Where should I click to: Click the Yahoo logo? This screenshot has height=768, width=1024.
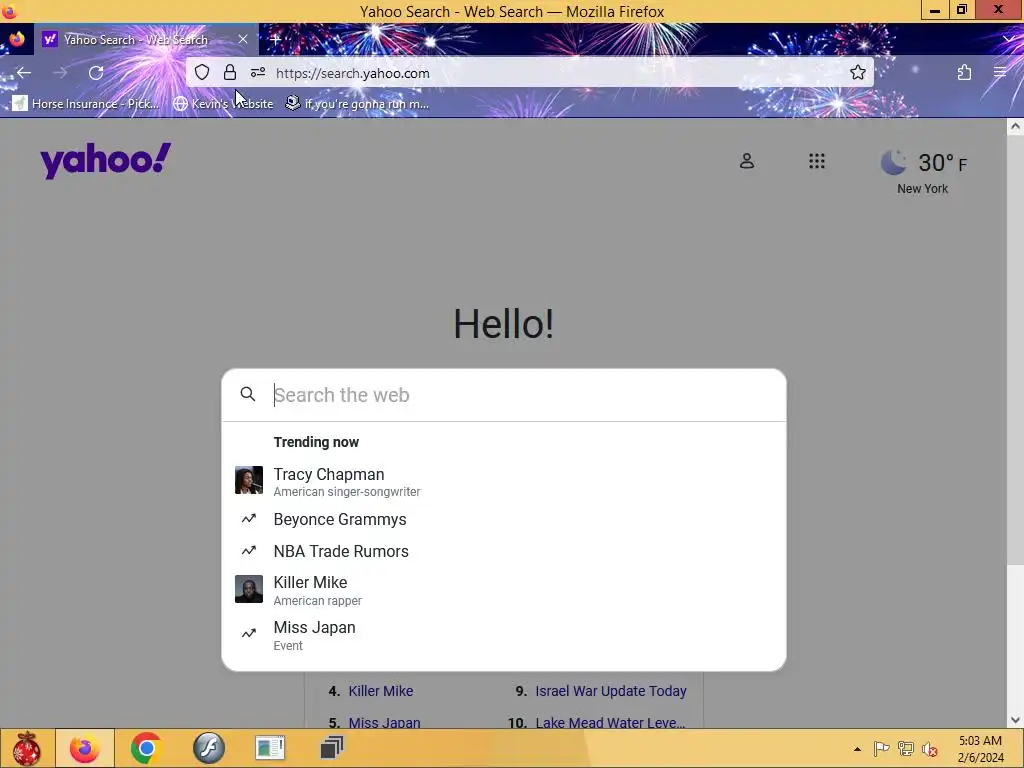[x=106, y=161]
